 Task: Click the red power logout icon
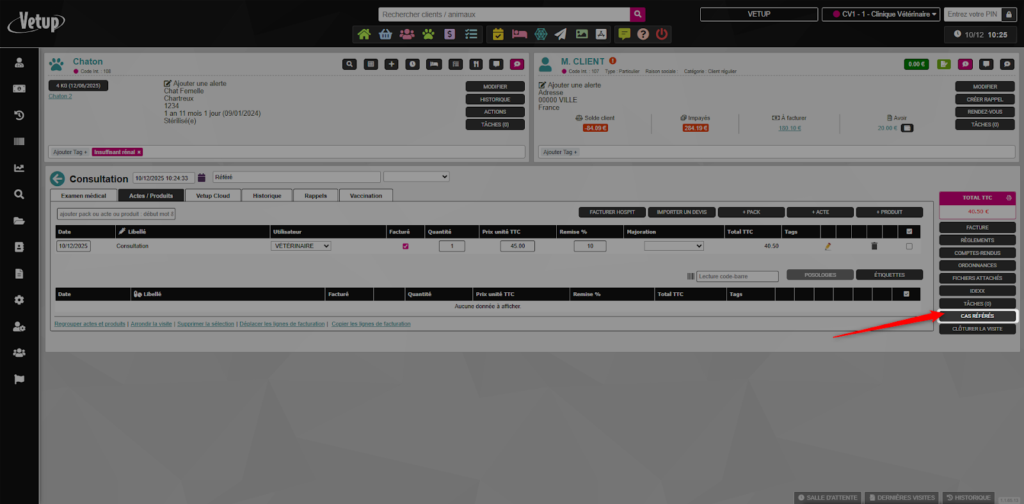(x=662, y=34)
